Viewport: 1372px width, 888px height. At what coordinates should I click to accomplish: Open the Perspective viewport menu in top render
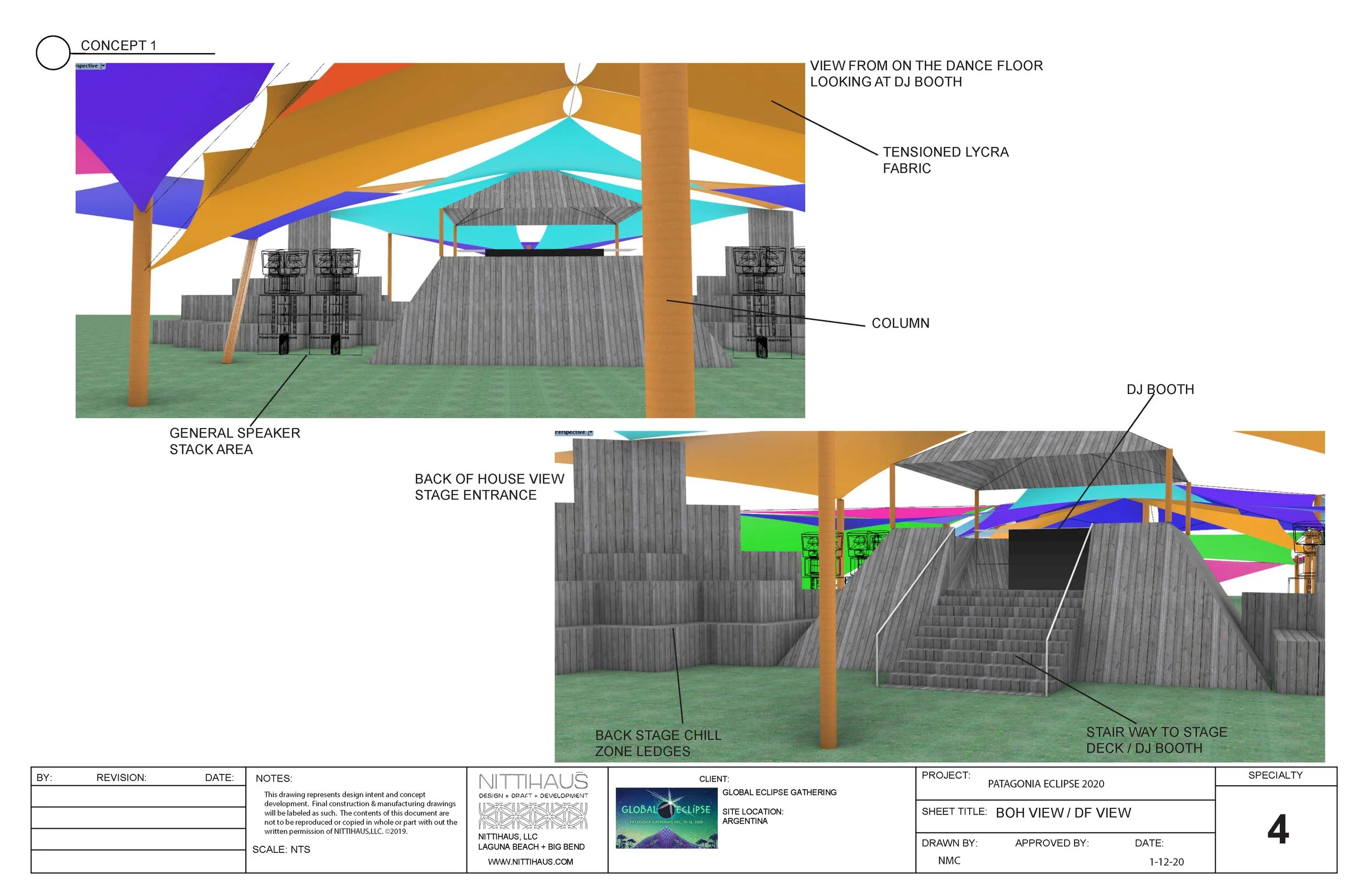[x=87, y=65]
